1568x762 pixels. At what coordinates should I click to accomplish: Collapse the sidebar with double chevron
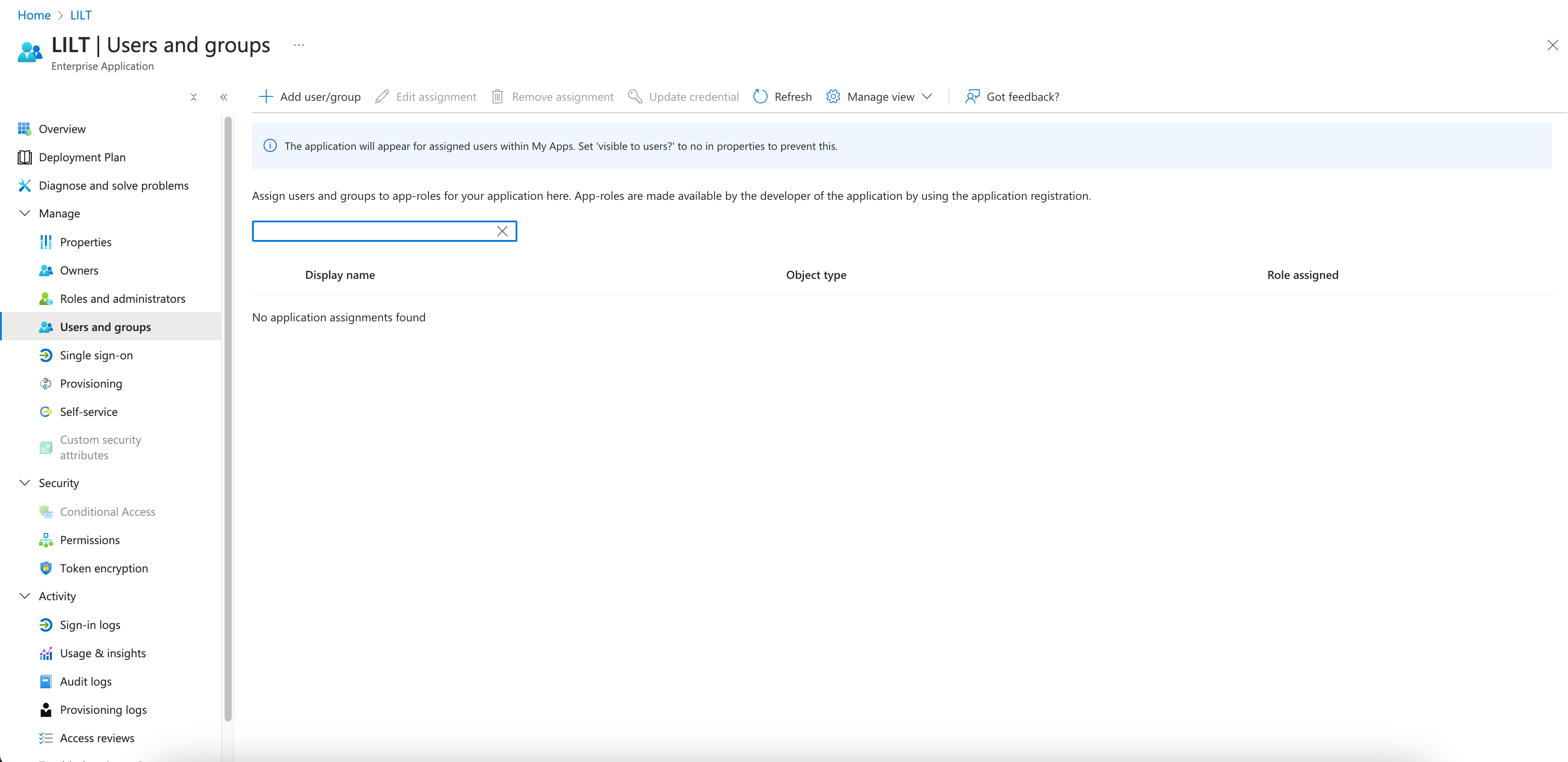click(x=224, y=97)
